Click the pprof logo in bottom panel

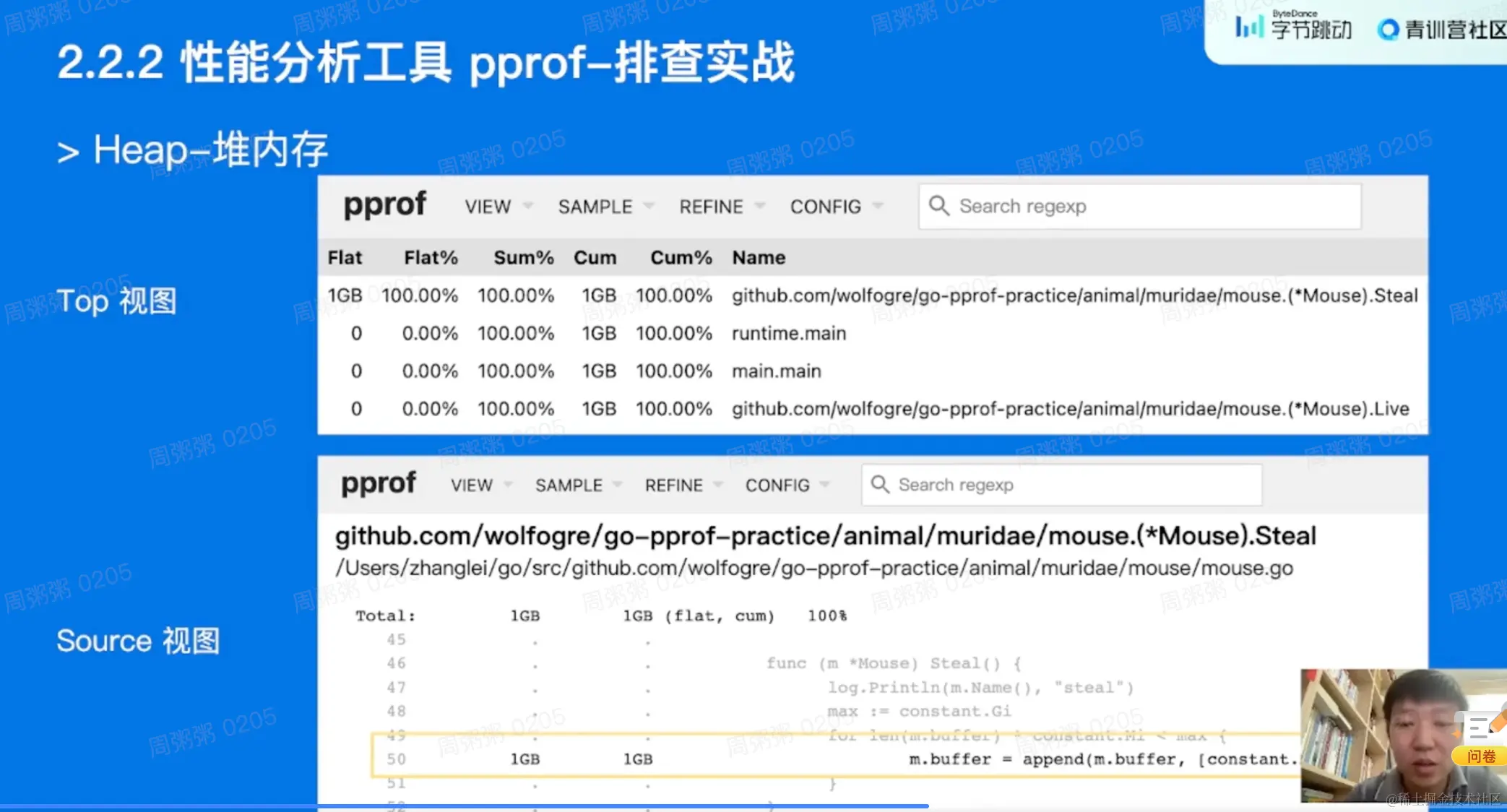point(378,484)
